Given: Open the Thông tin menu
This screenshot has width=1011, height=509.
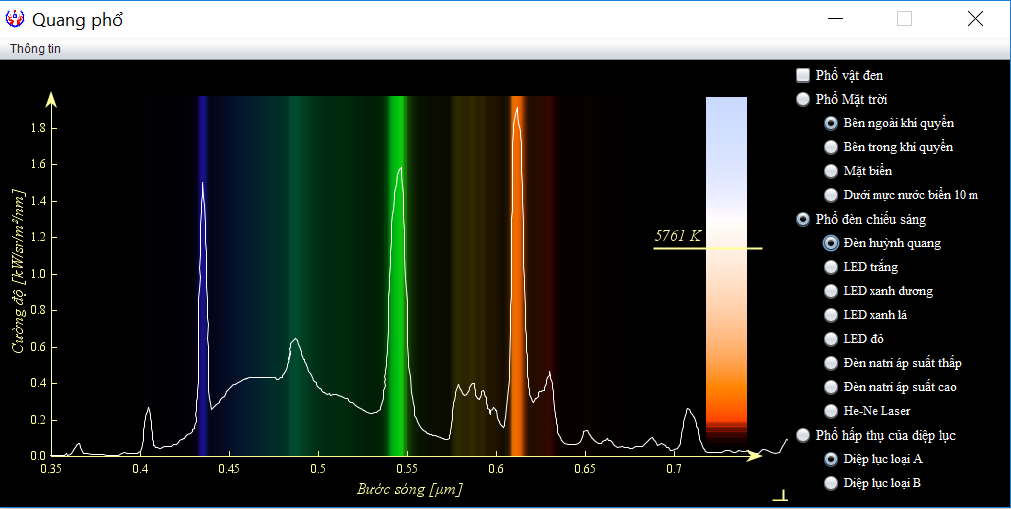Looking at the screenshot, I should pos(35,48).
